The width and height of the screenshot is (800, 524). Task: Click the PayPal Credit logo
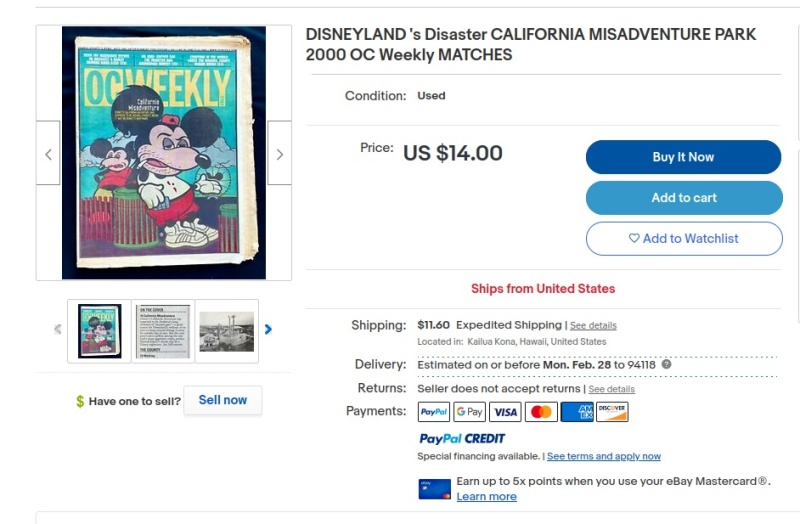pyautogui.click(x=462, y=438)
